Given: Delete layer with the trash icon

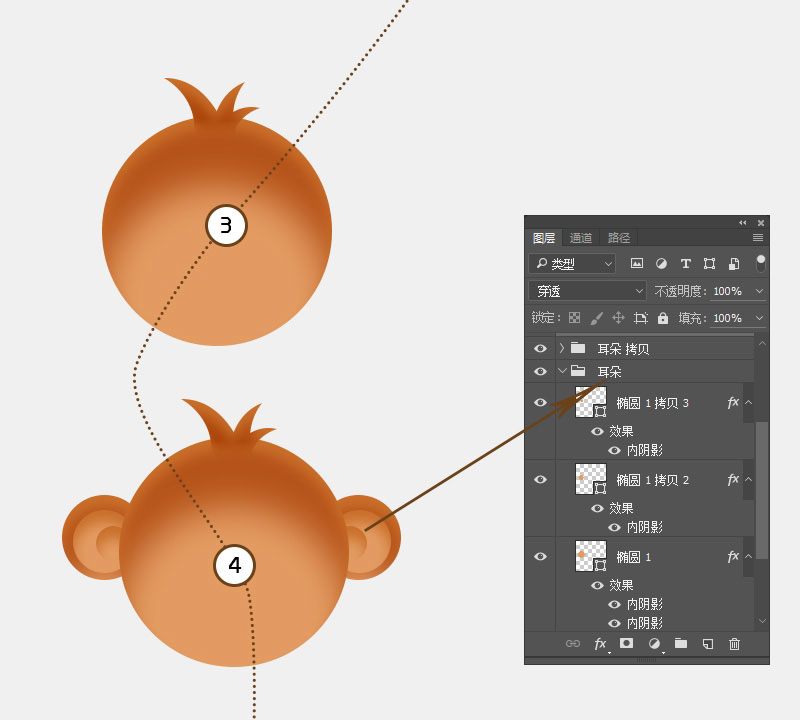Looking at the screenshot, I should pyautogui.click(x=734, y=644).
